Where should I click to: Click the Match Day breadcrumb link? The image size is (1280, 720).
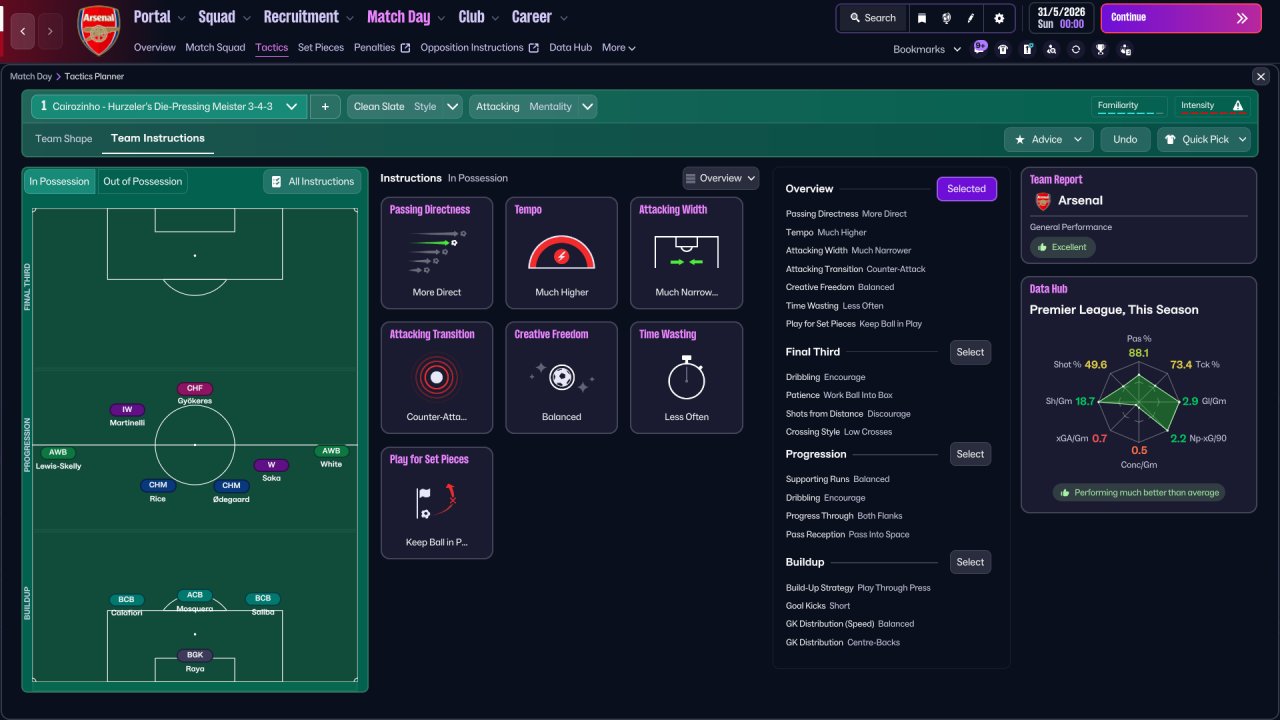[31, 76]
